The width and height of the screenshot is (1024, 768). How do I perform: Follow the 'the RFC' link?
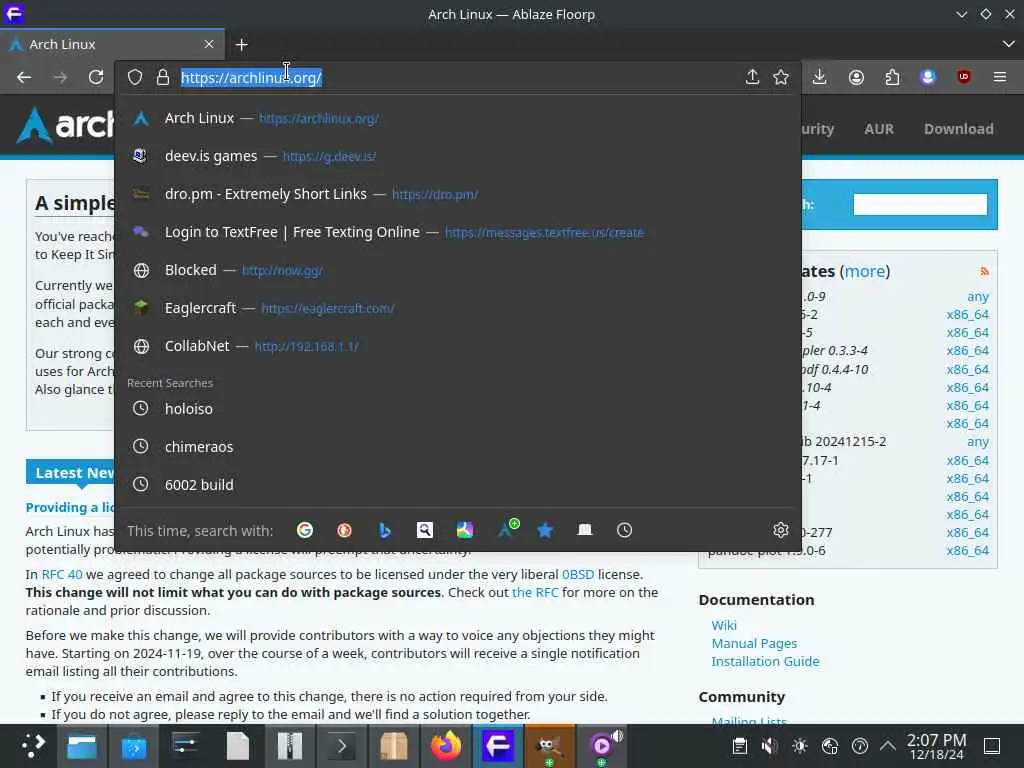coord(535,592)
